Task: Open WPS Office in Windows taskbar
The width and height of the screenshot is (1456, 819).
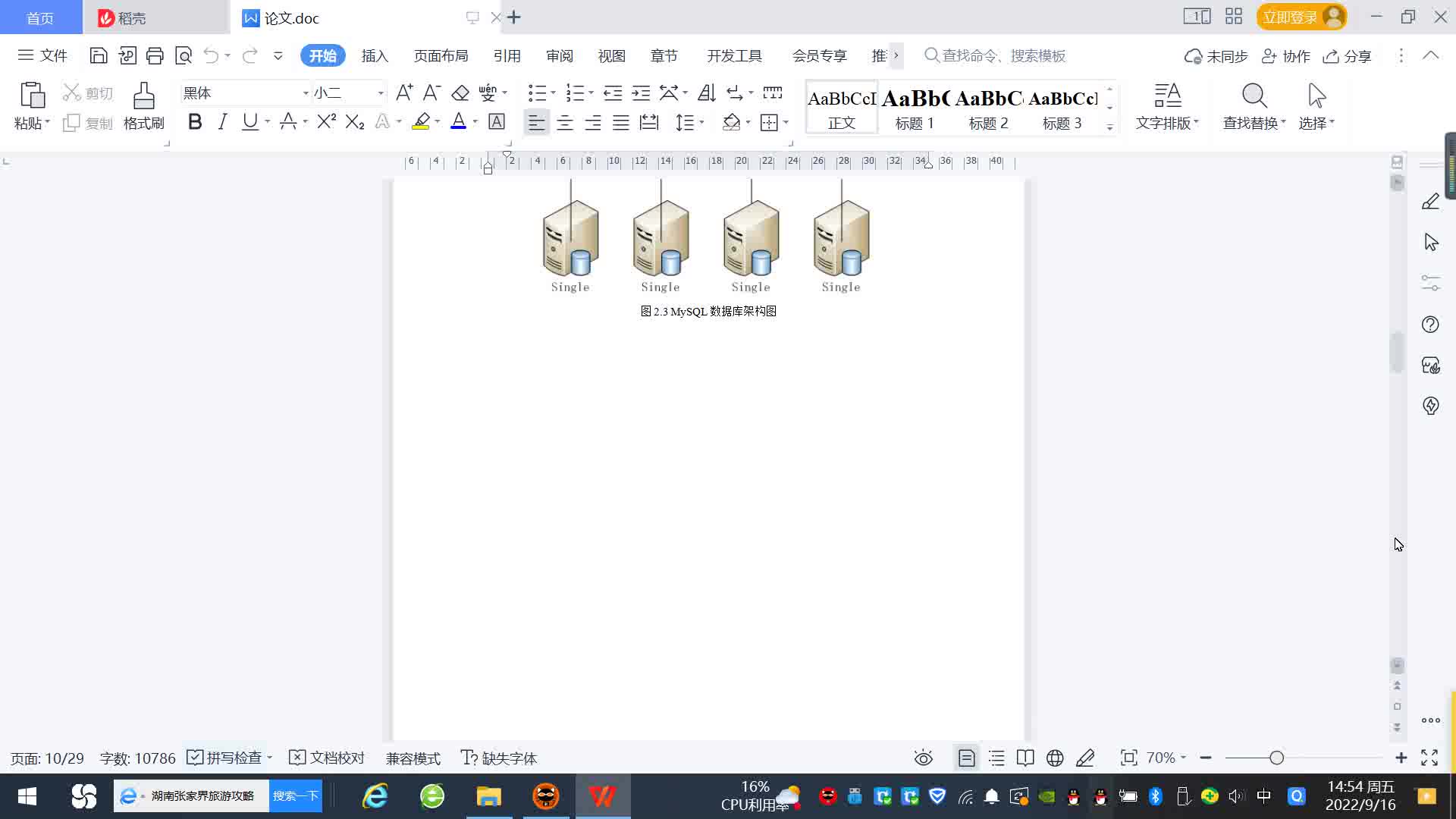Action: coord(602,796)
